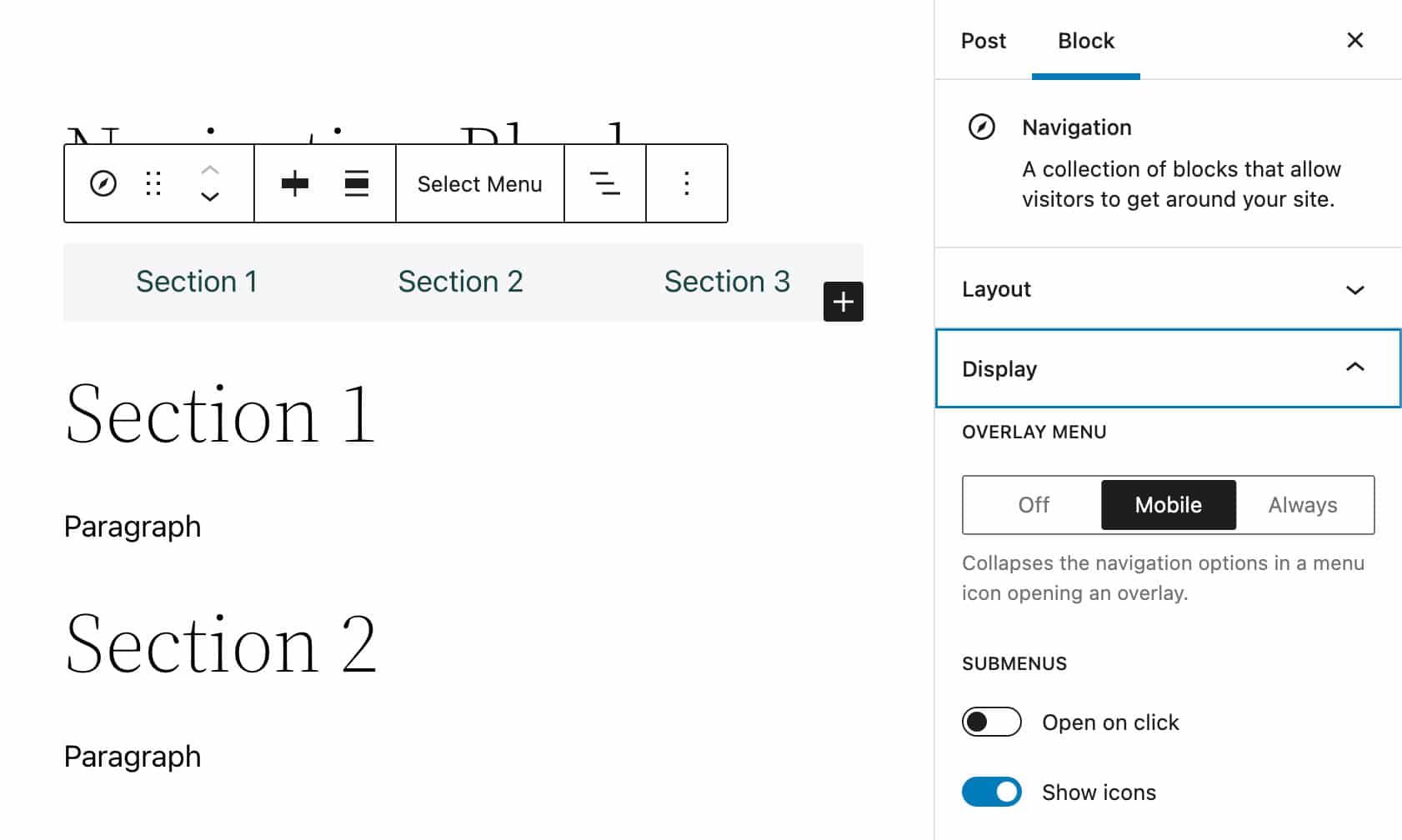Enable the Open on click toggle
This screenshot has height=840, width=1402.
[991, 722]
